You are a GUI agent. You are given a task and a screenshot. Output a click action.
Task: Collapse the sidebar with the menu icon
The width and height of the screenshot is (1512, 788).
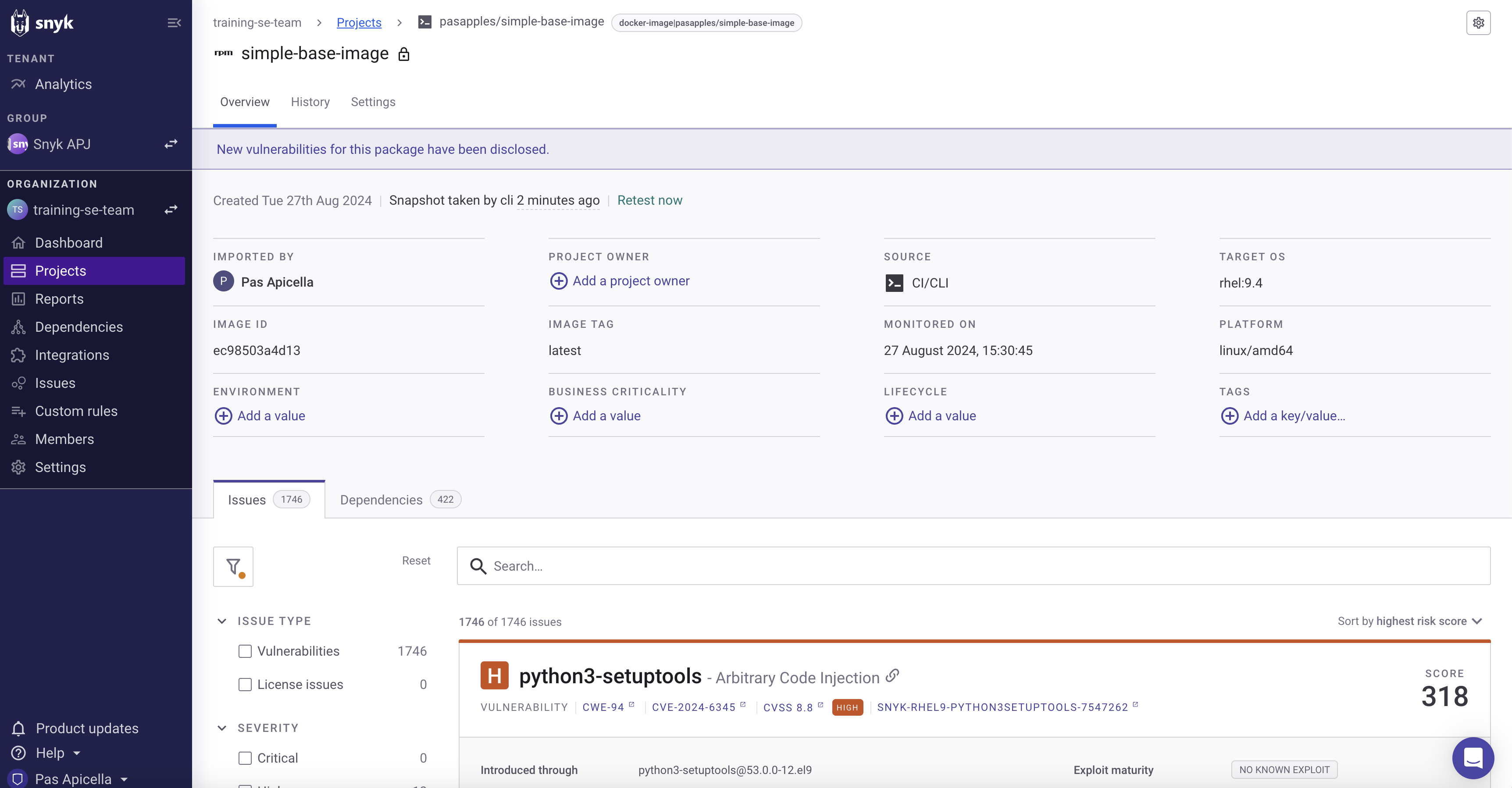click(x=174, y=23)
